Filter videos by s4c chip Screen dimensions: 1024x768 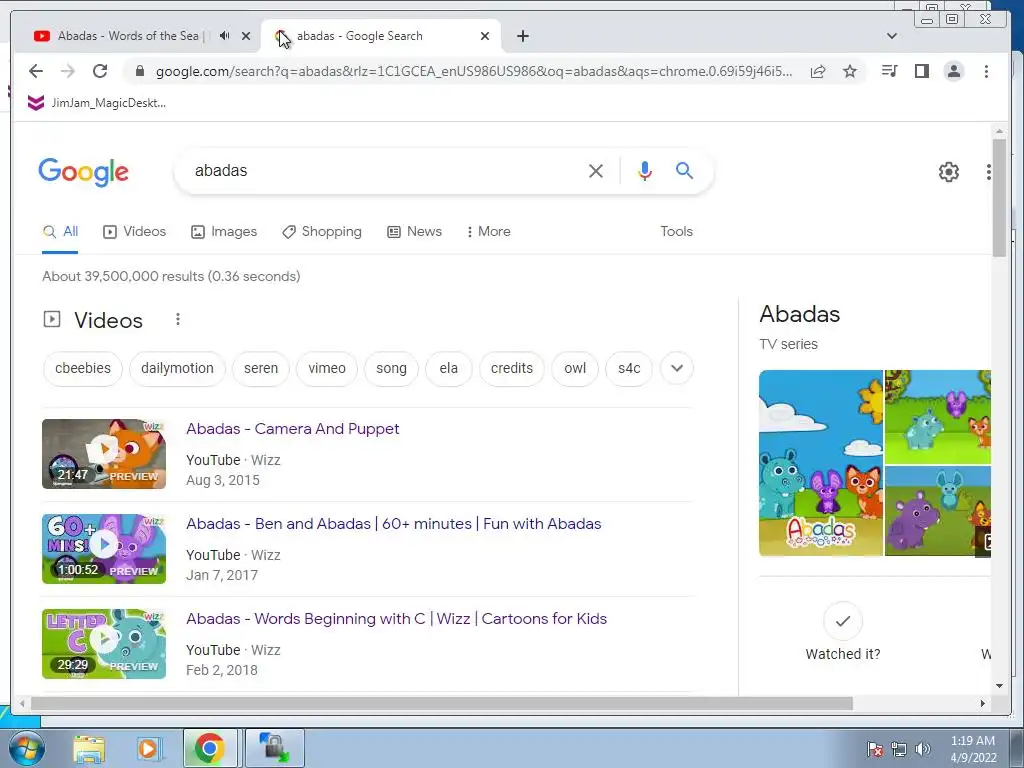tap(629, 368)
